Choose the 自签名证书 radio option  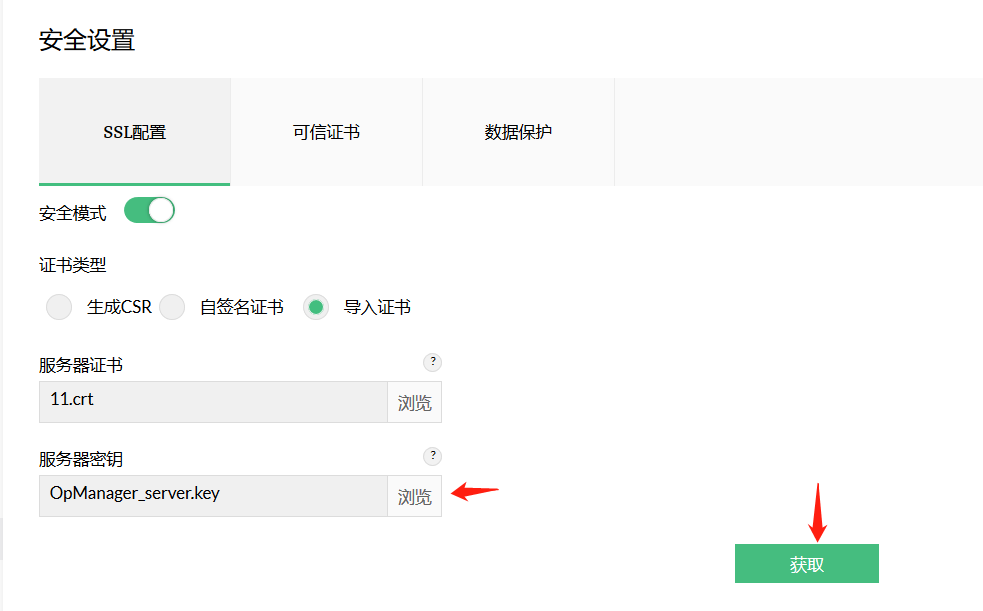173,307
